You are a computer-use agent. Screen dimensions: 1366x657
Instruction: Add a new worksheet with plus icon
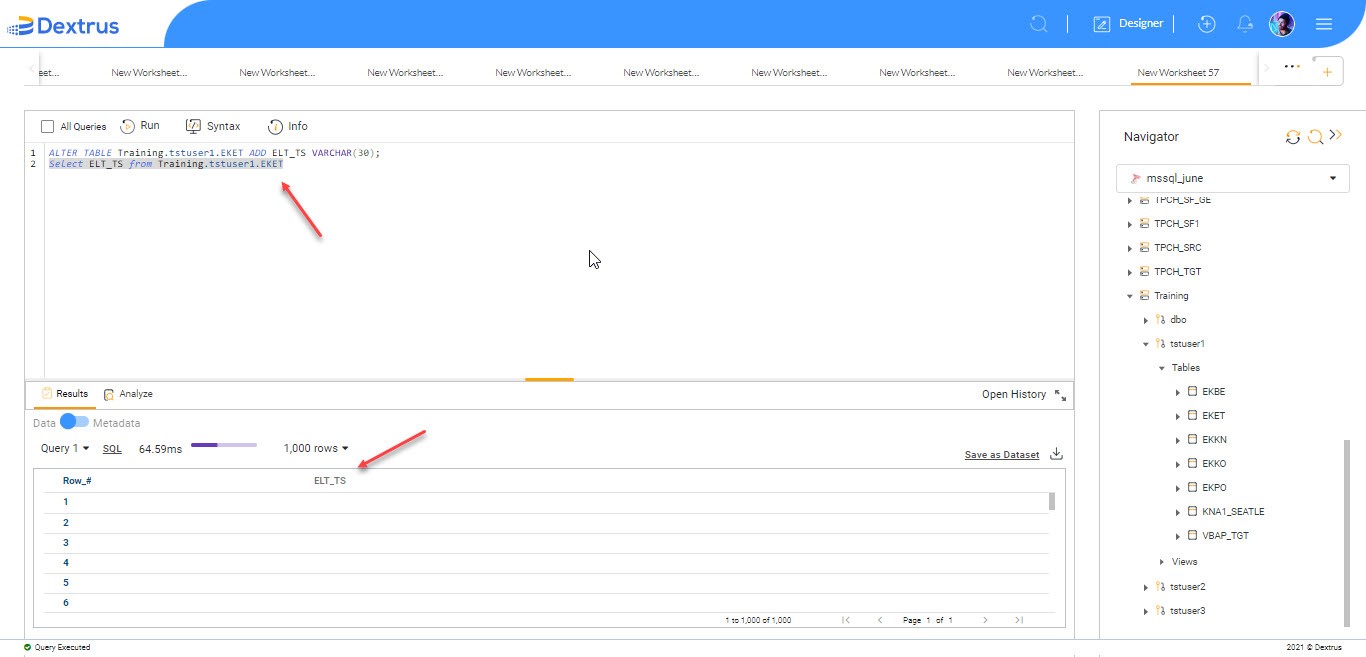(1327, 72)
